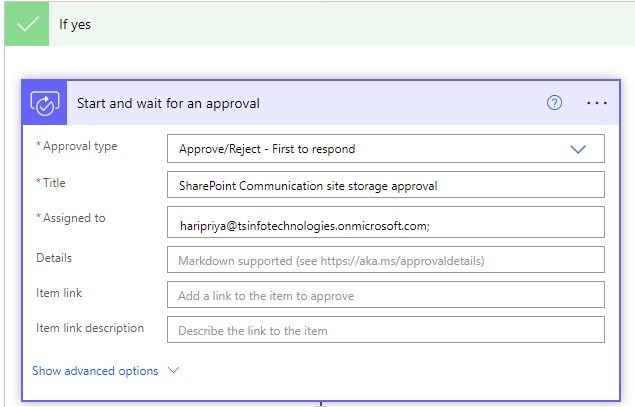635x407 pixels.
Task: Click into the Details markdown field
Action: click(386, 260)
